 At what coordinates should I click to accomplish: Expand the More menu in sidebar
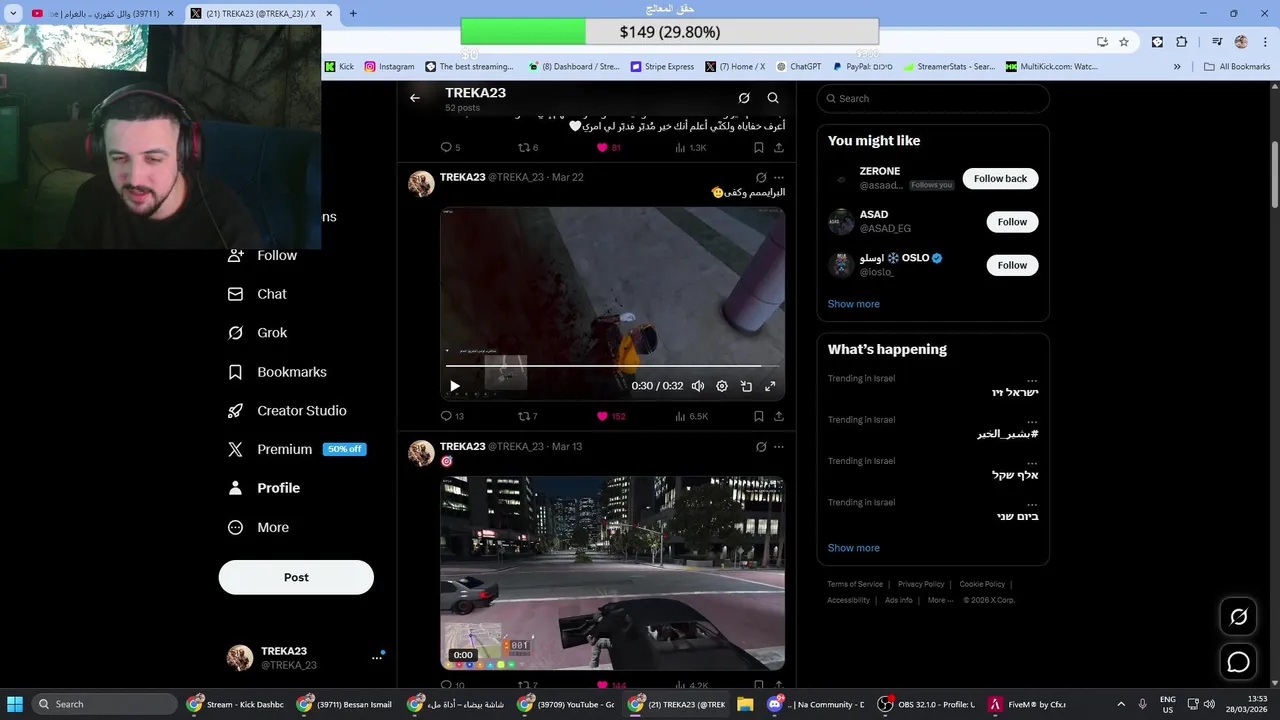click(x=258, y=527)
